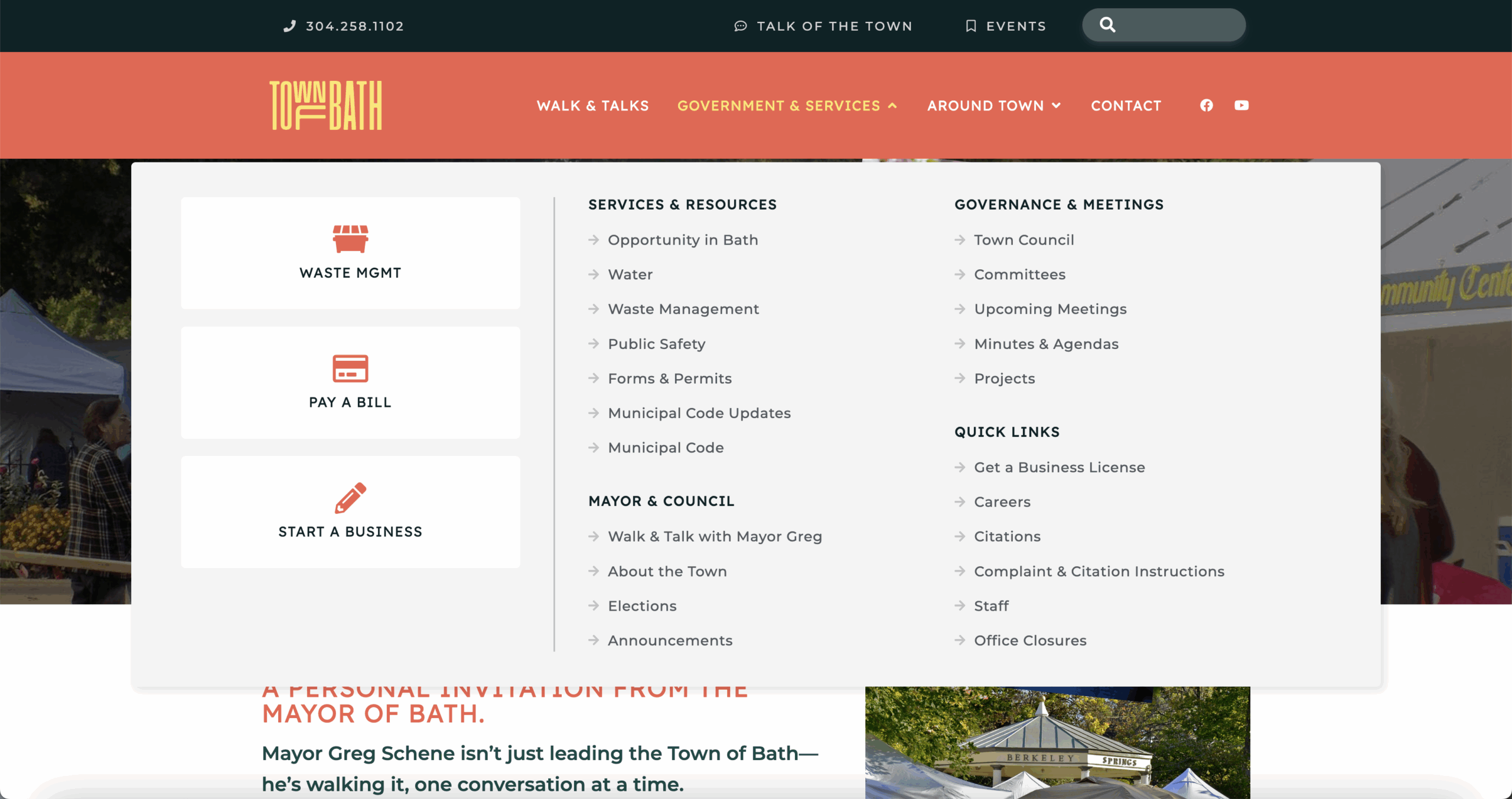The height and width of the screenshot is (799, 1512).
Task: Open the YouTube channel icon
Action: (x=1241, y=105)
